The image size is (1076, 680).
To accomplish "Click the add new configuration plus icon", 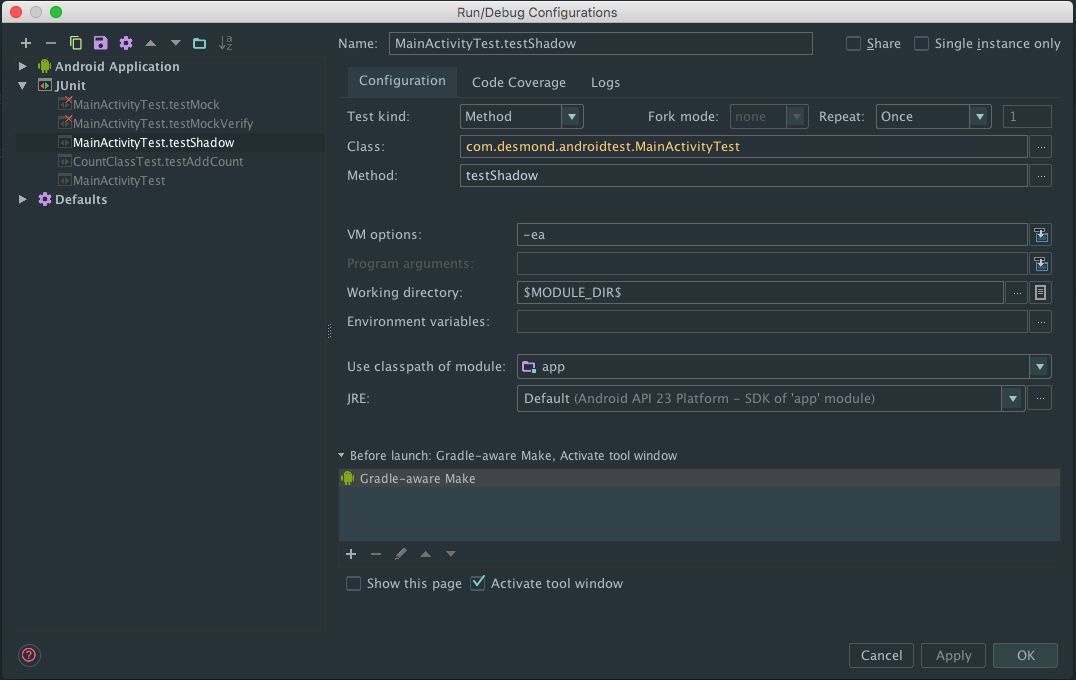I will click(x=26, y=43).
